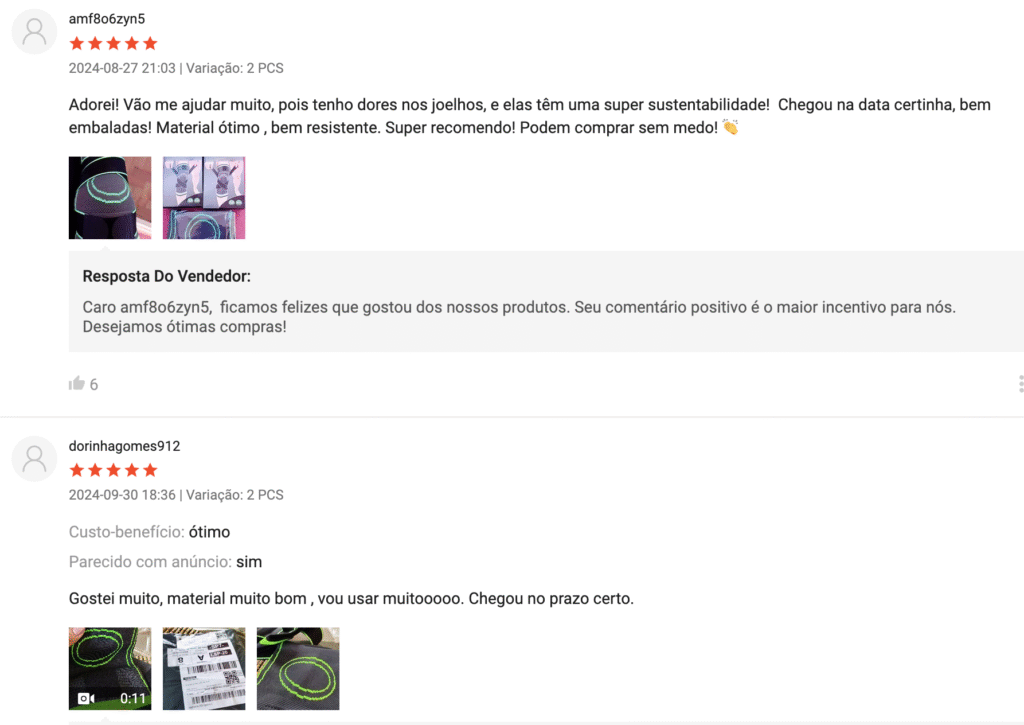1024x725 pixels.
Task: Click the clapping hands emoji in the review
Action: tap(731, 127)
